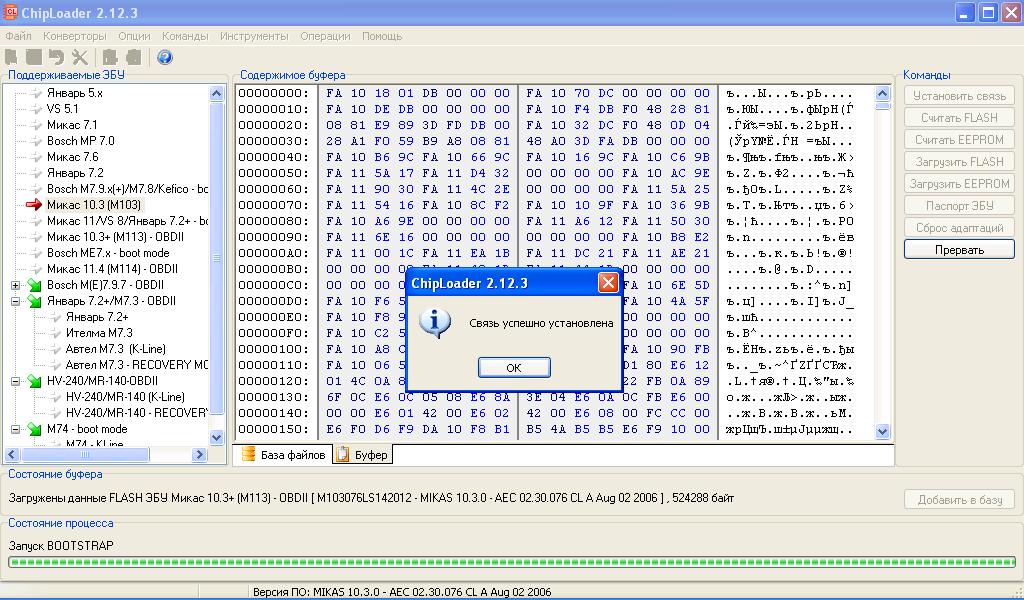
Task: Click the first grey folder icon after the toolbar separator
Action: click(x=110, y=57)
